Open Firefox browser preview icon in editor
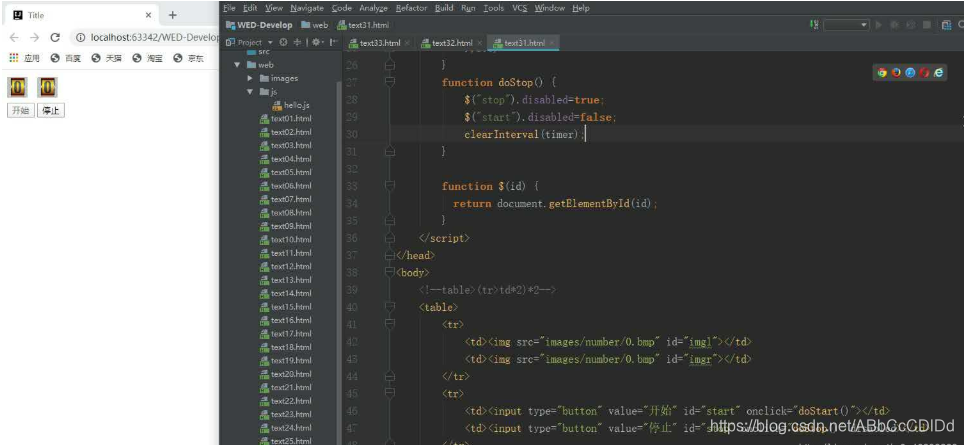This screenshot has width=964, height=445. [896, 72]
